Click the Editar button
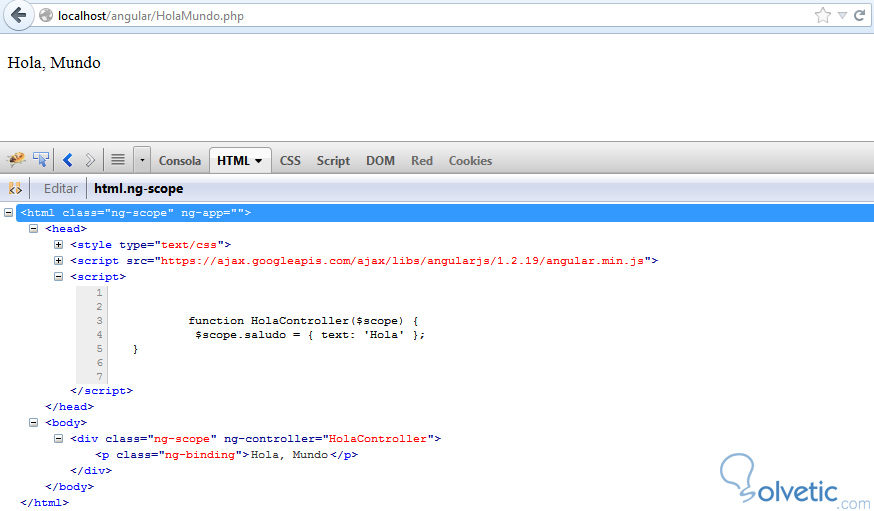 pos(61,188)
